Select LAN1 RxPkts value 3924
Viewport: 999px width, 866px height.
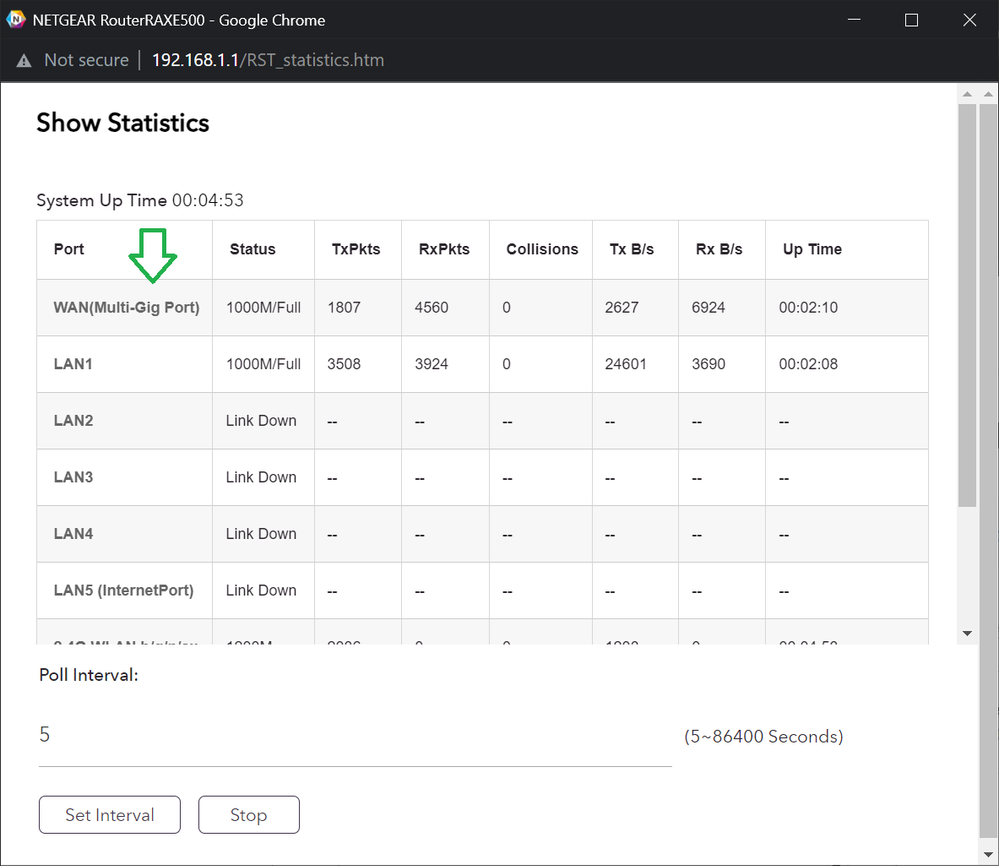point(431,364)
